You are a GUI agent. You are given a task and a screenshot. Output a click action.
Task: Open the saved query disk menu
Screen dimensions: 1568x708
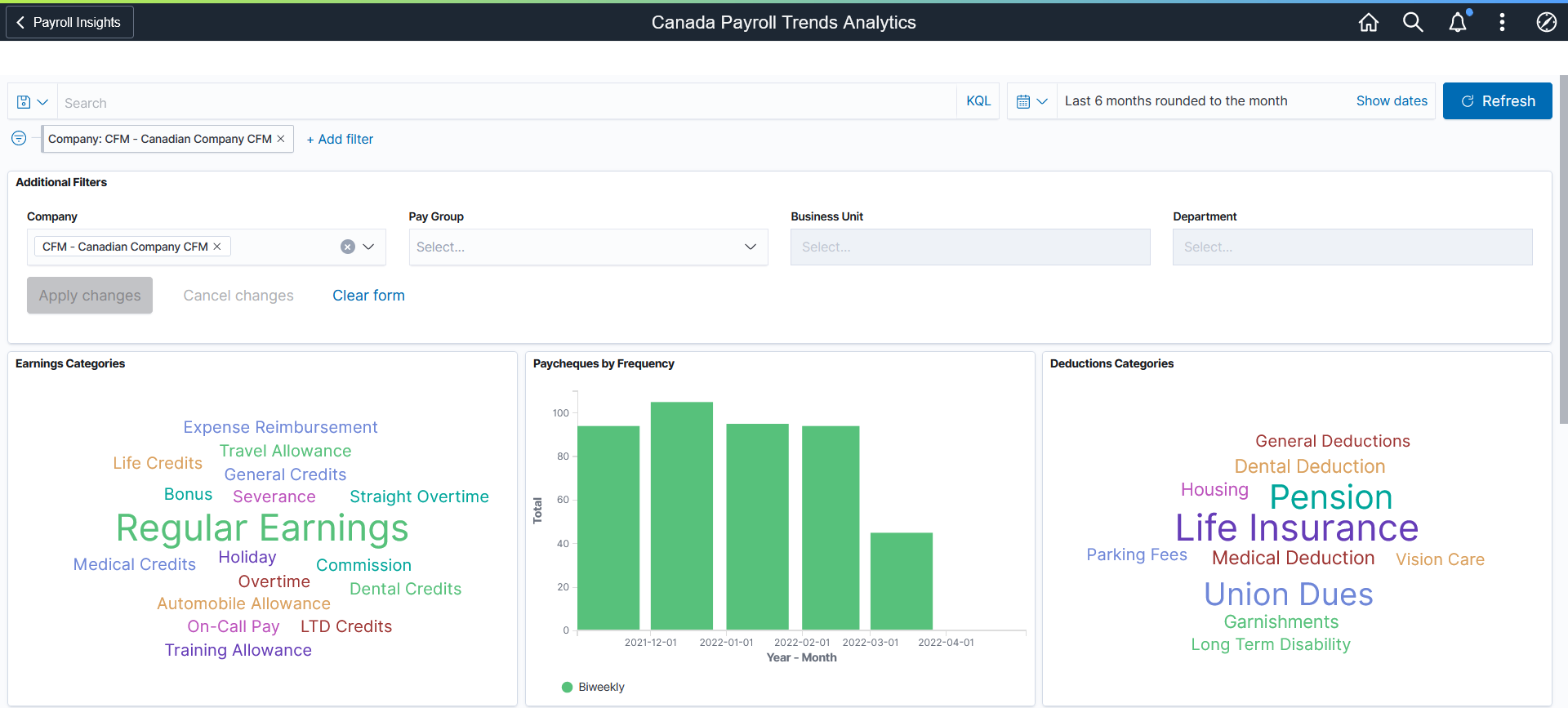(33, 102)
